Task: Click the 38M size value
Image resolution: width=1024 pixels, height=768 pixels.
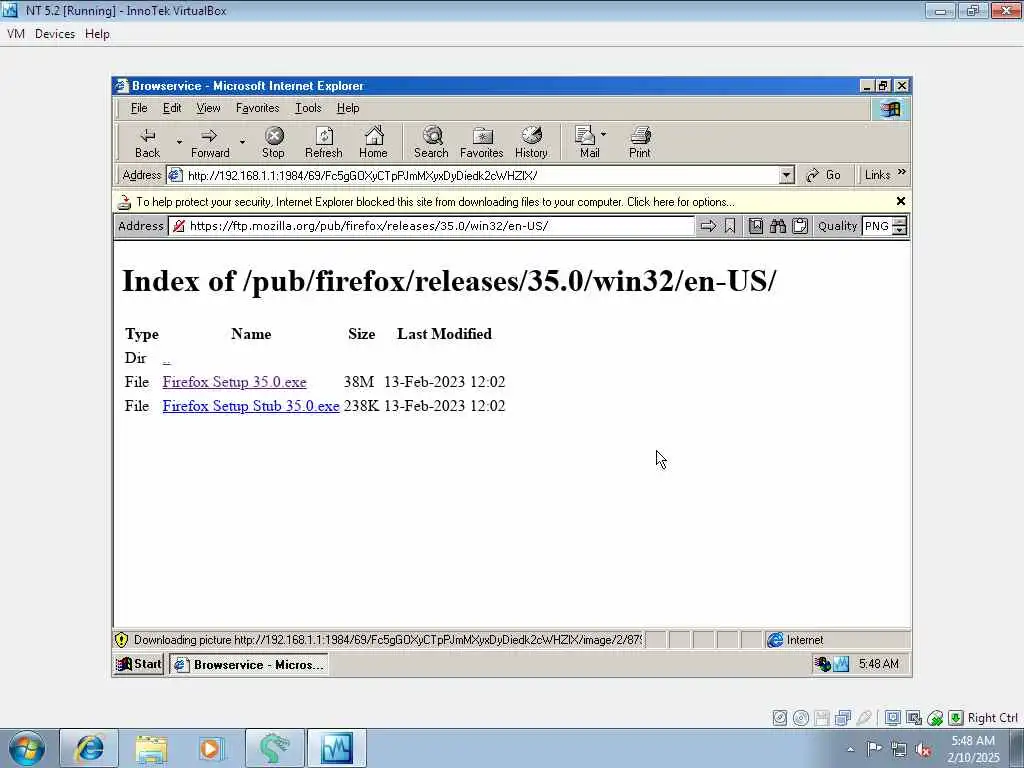Action: point(359,382)
